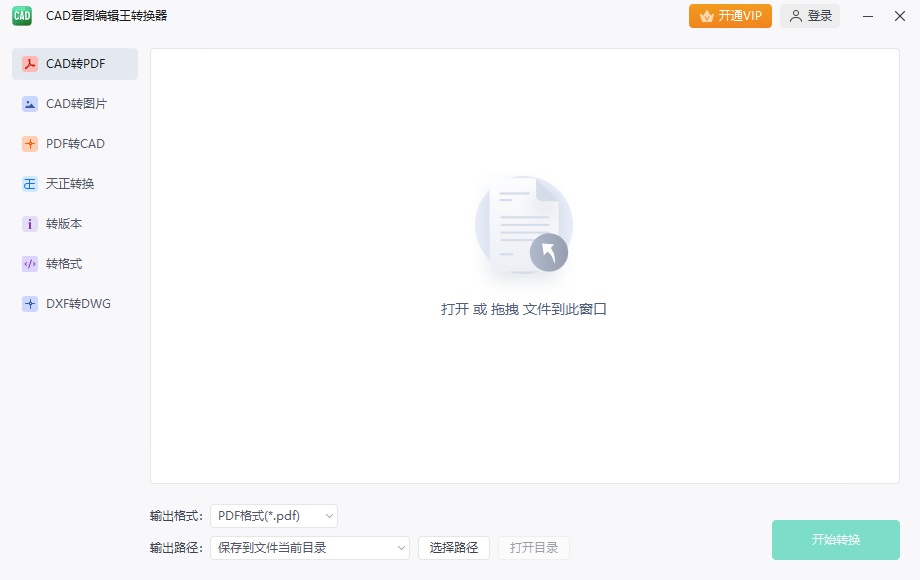Click the purple info icon beside 转版本
This screenshot has height=580, width=920.
point(30,223)
